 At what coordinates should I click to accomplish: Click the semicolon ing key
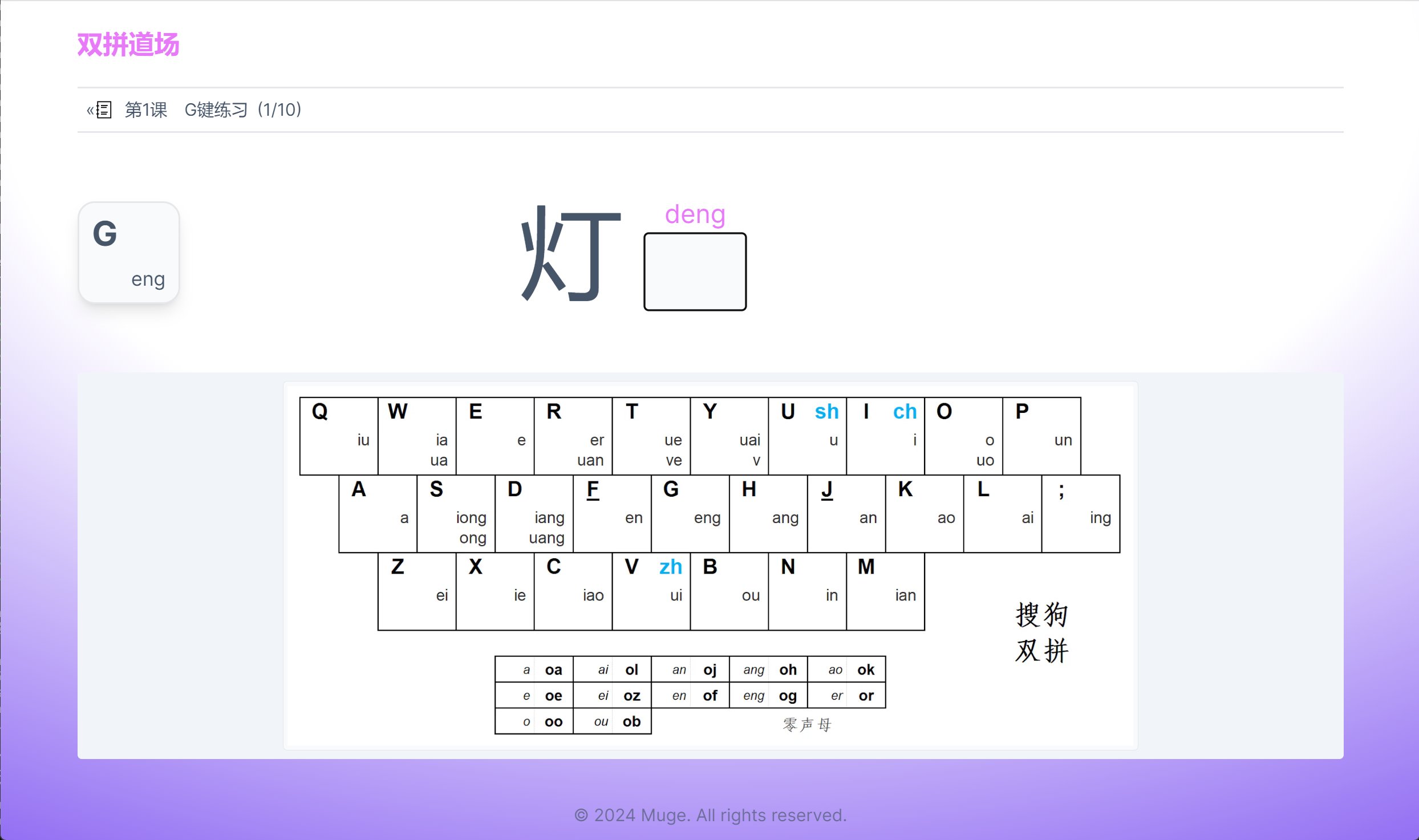1080,513
